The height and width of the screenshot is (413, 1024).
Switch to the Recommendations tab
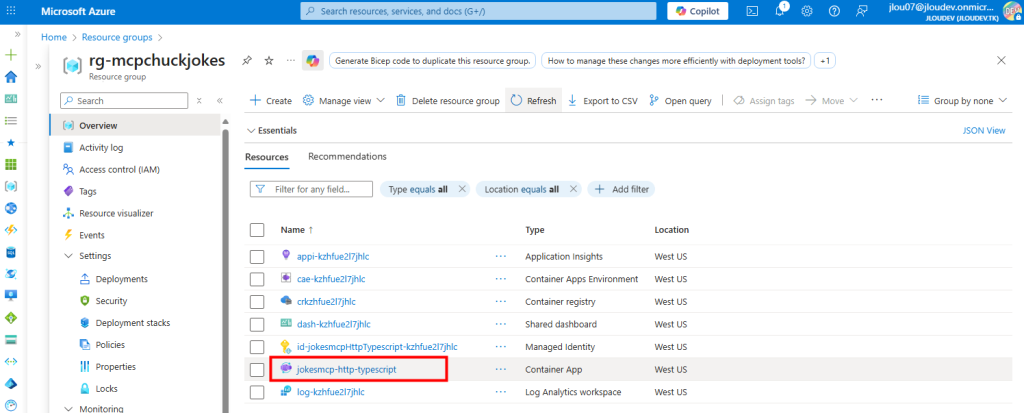coord(347,157)
